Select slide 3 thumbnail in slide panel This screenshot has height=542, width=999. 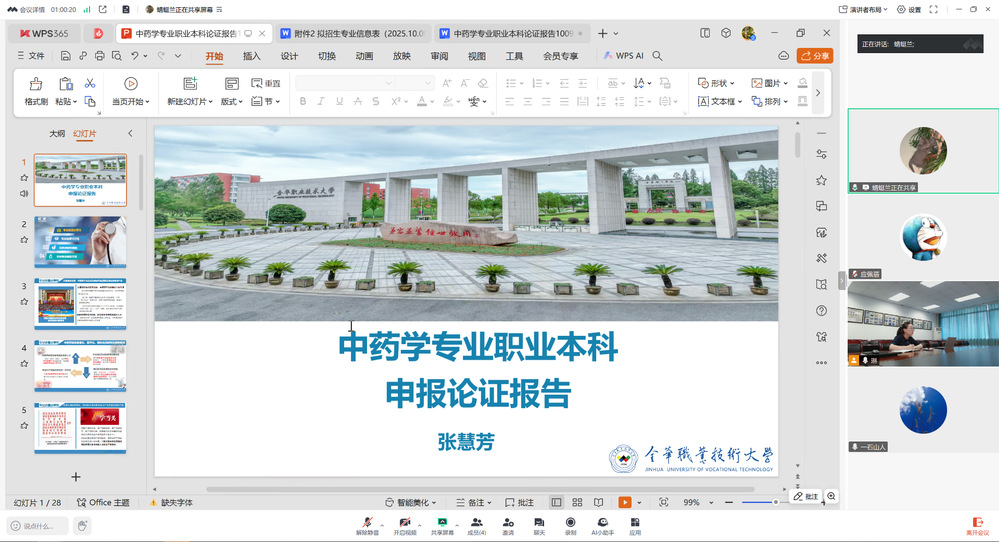pos(80,303)
